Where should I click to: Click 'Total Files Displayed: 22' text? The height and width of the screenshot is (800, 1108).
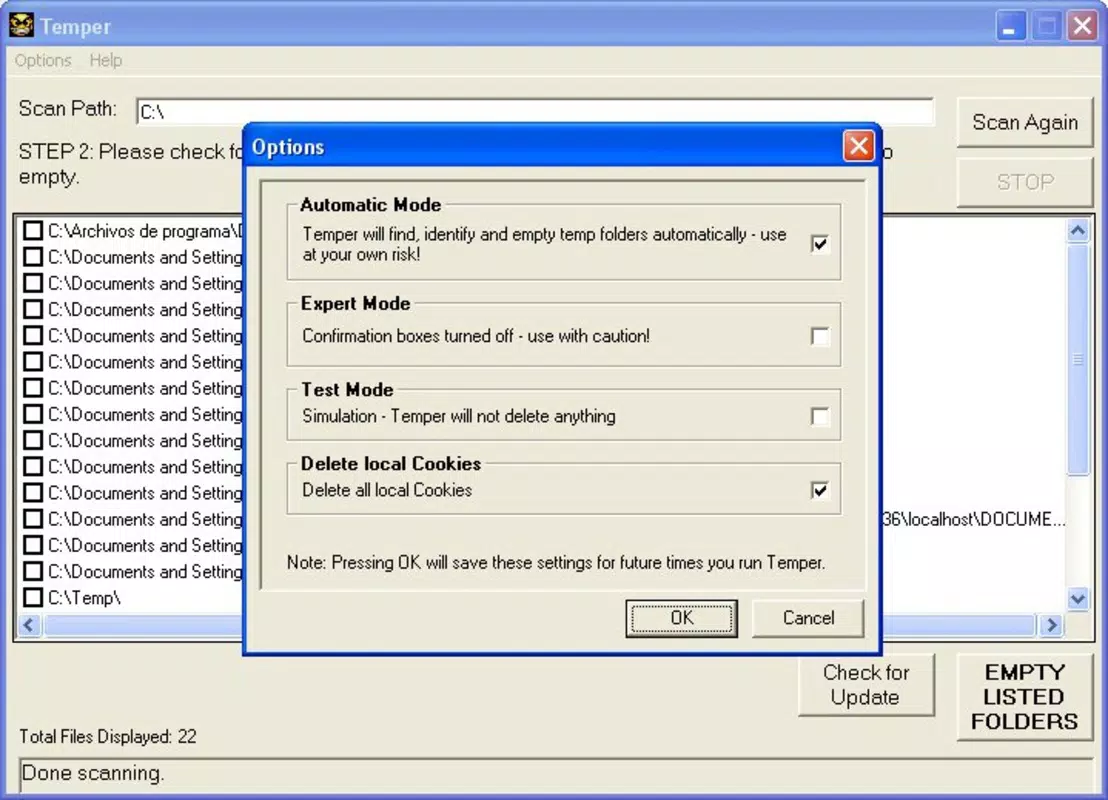click(107, 736)
